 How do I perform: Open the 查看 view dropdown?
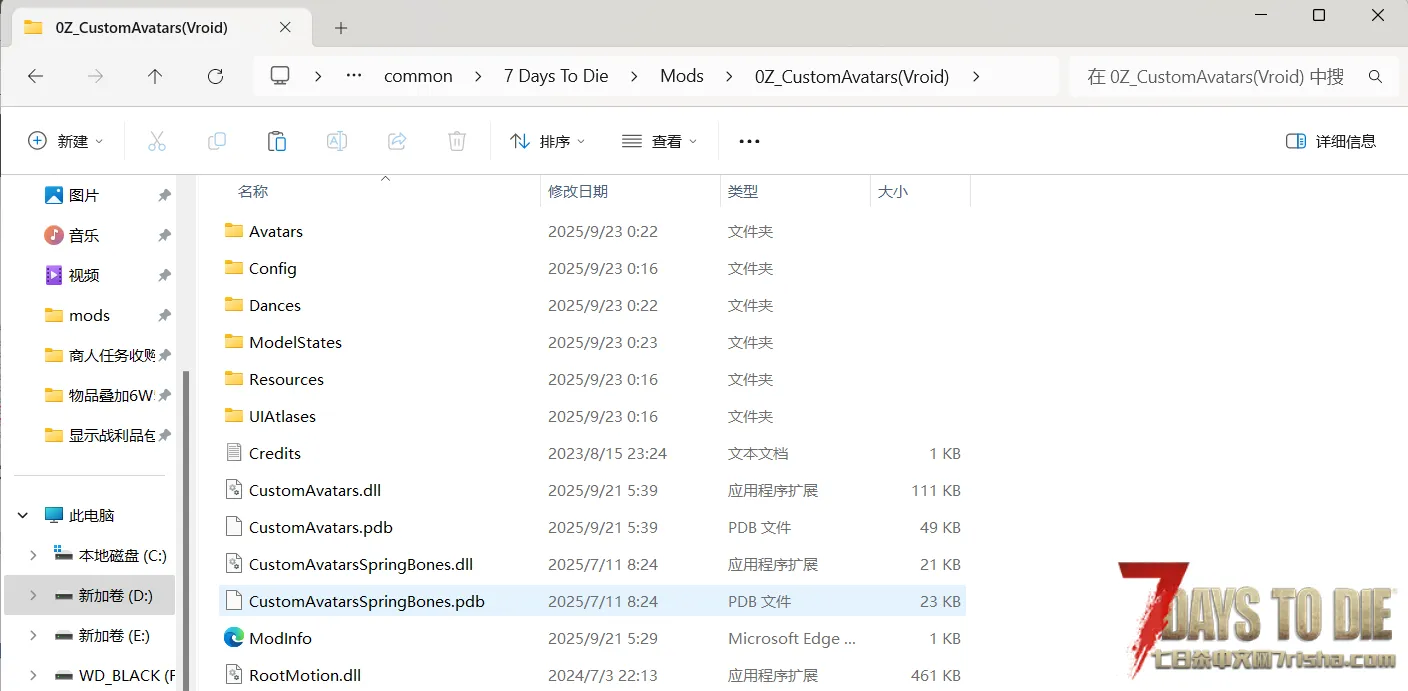(x=660, y=141)
